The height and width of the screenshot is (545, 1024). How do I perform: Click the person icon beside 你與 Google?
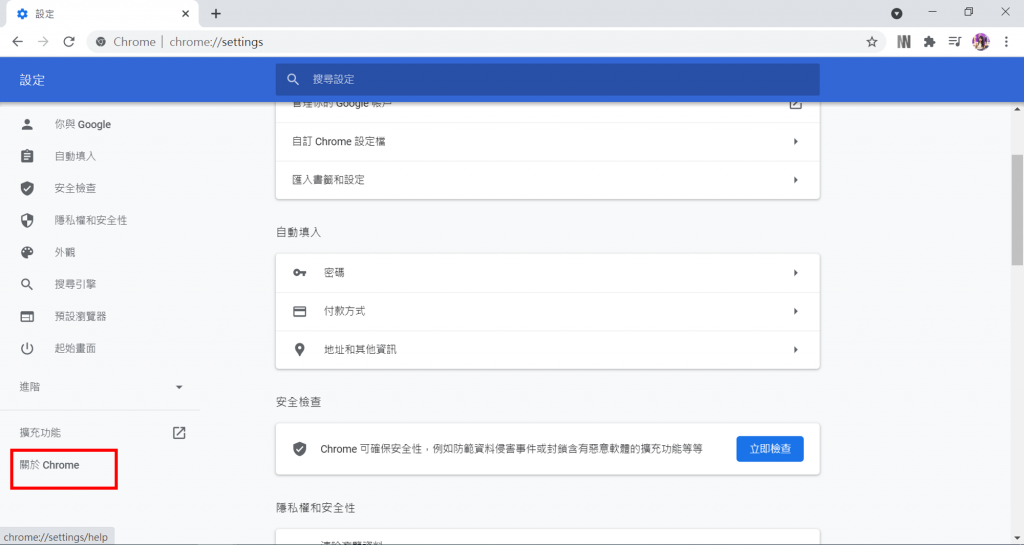[x=27, y=124]
